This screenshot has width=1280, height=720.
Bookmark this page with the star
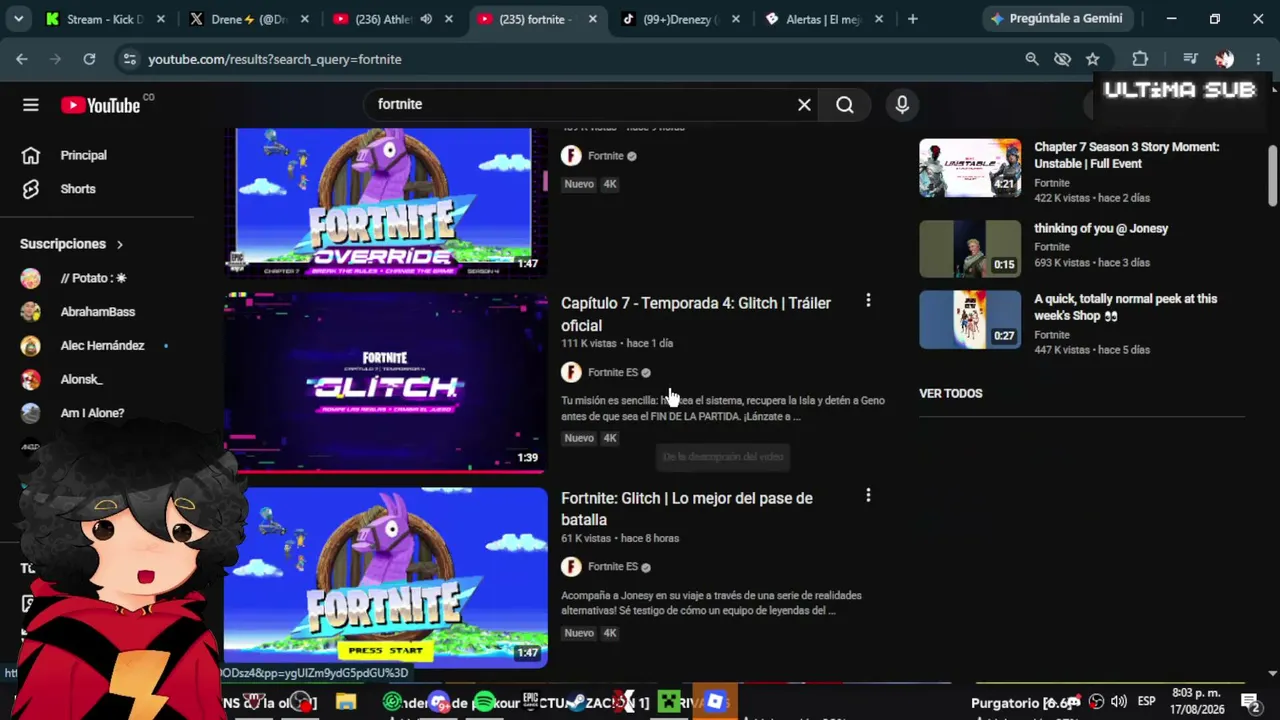1093,59
